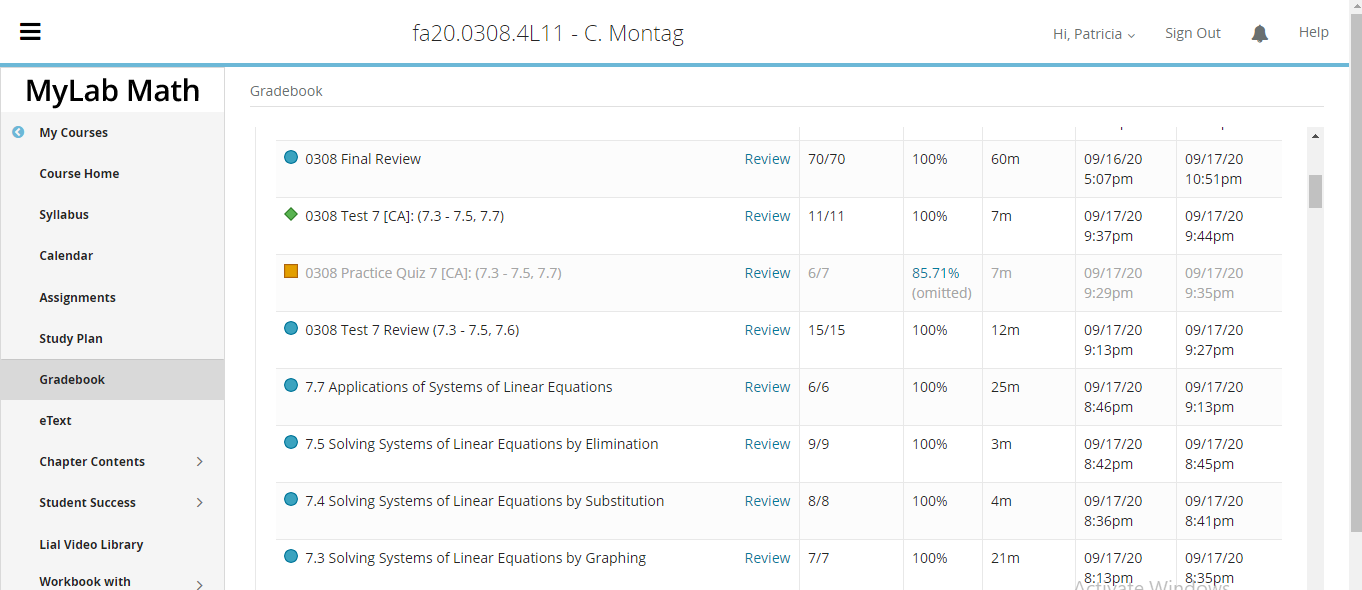
Task: Open the 85.71% score link for Practice Quiz 7
Action: point(935,273)
